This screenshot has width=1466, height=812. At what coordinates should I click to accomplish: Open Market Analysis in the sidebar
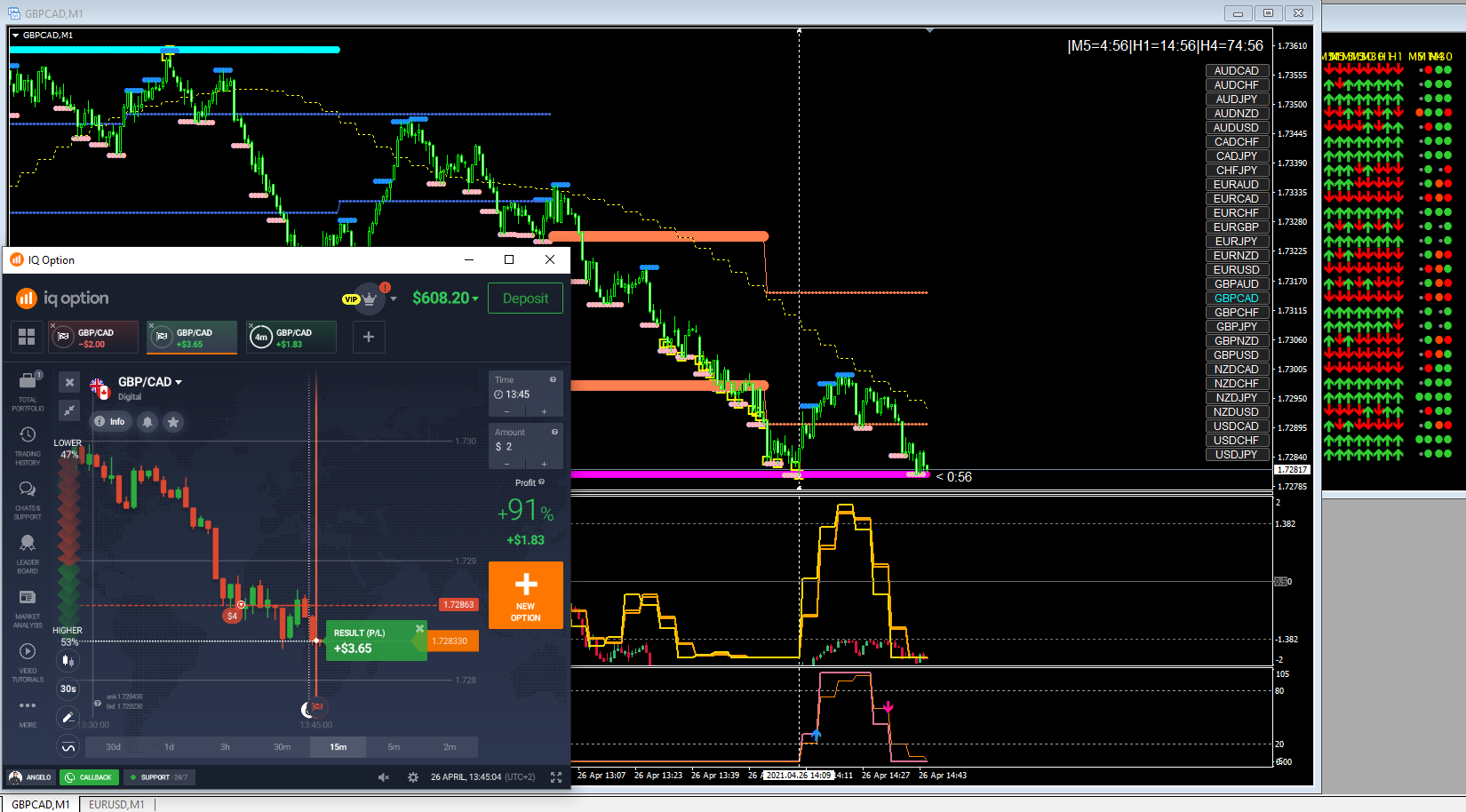point(28,609)
